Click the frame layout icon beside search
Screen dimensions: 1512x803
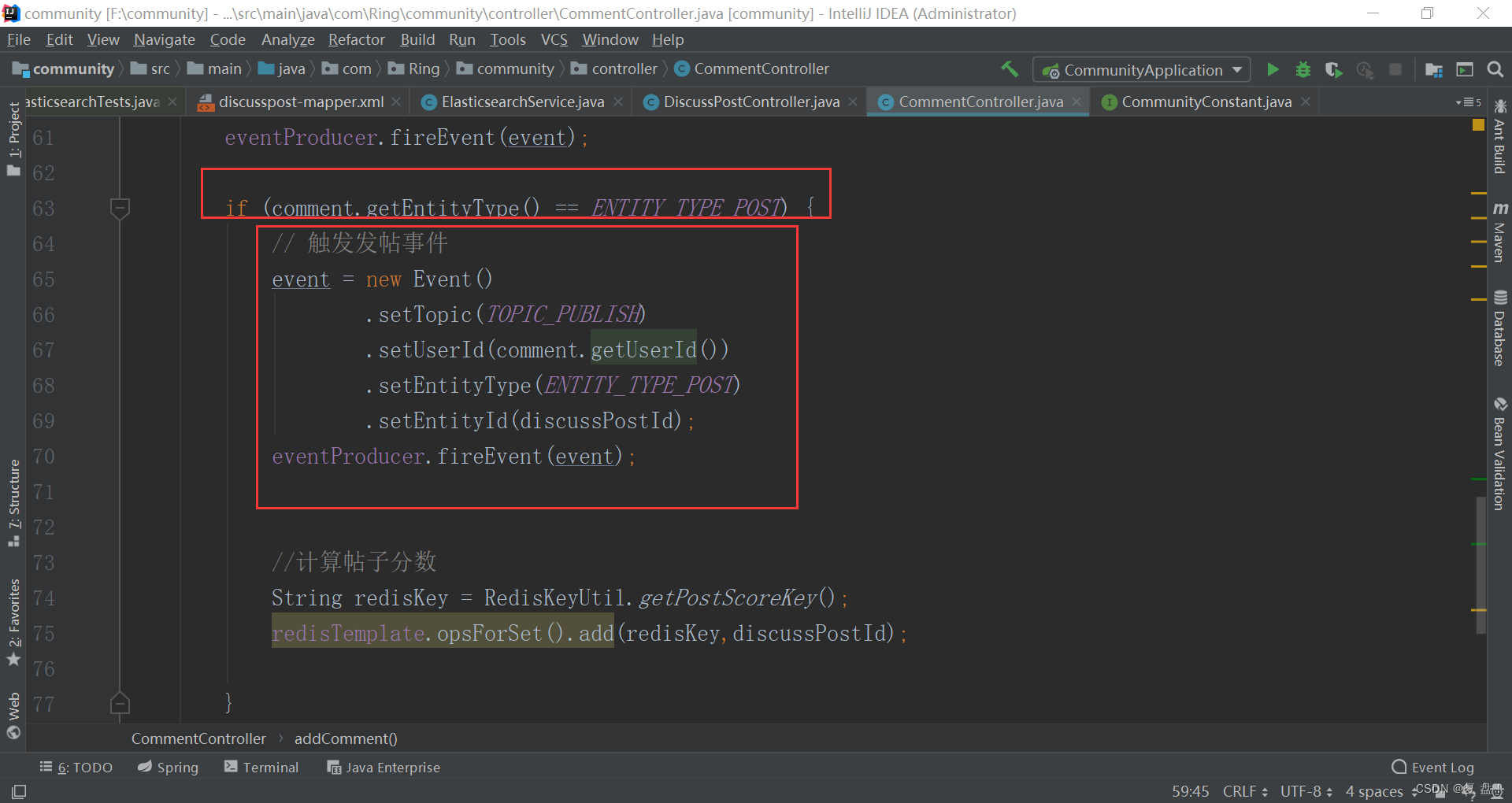(1465, 69)
